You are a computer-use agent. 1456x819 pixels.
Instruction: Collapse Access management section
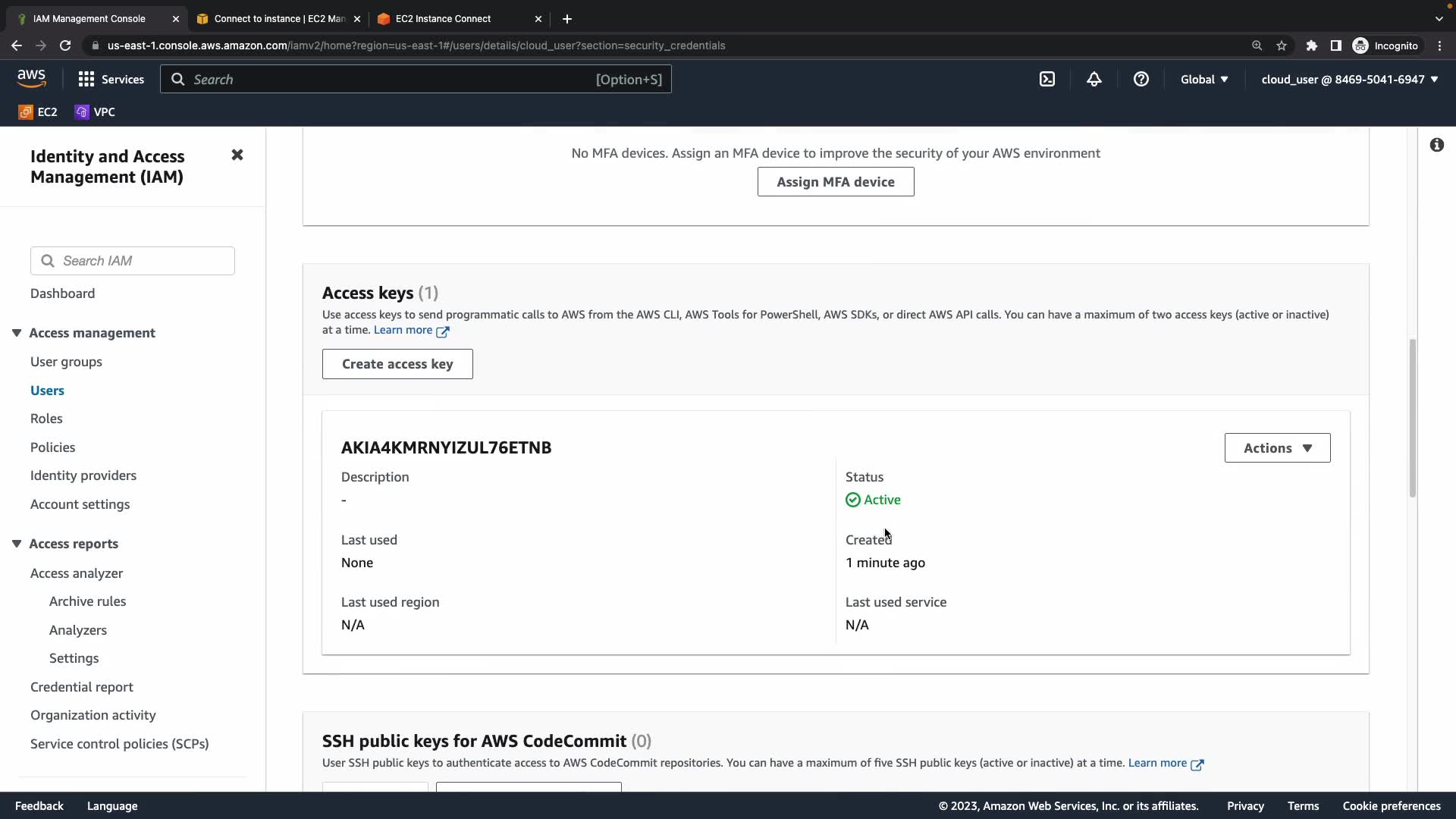[17, 333]
